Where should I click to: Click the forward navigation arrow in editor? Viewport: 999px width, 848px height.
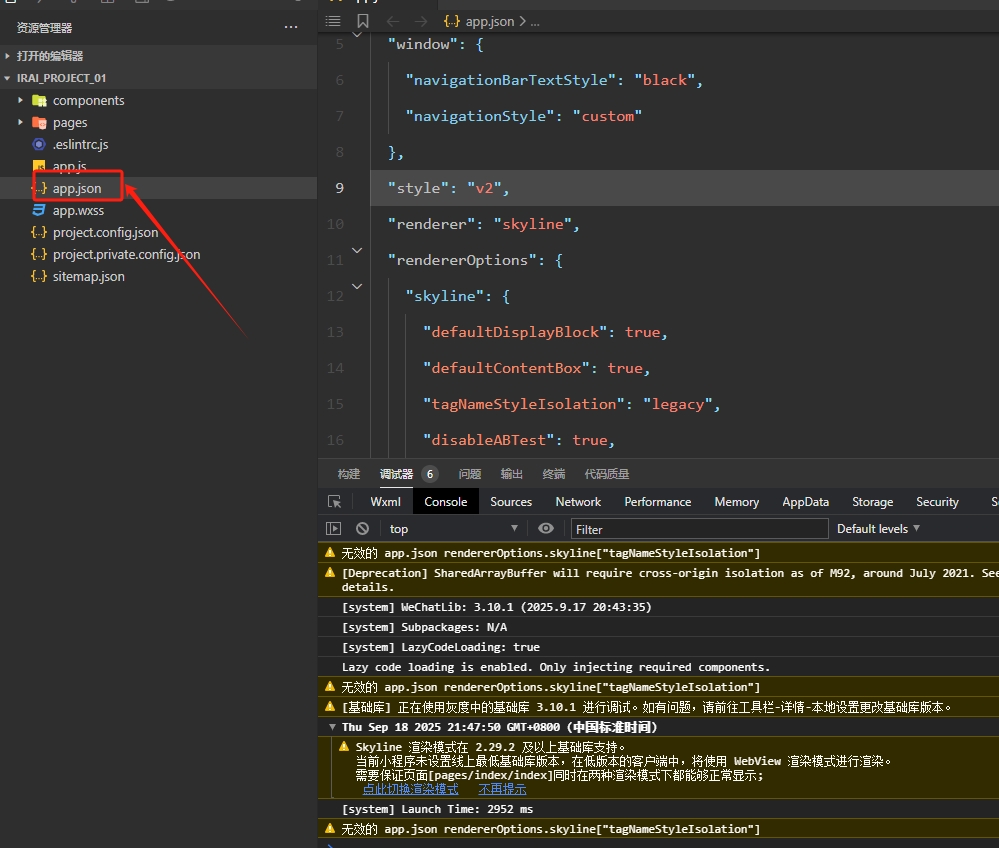[421, 21]
